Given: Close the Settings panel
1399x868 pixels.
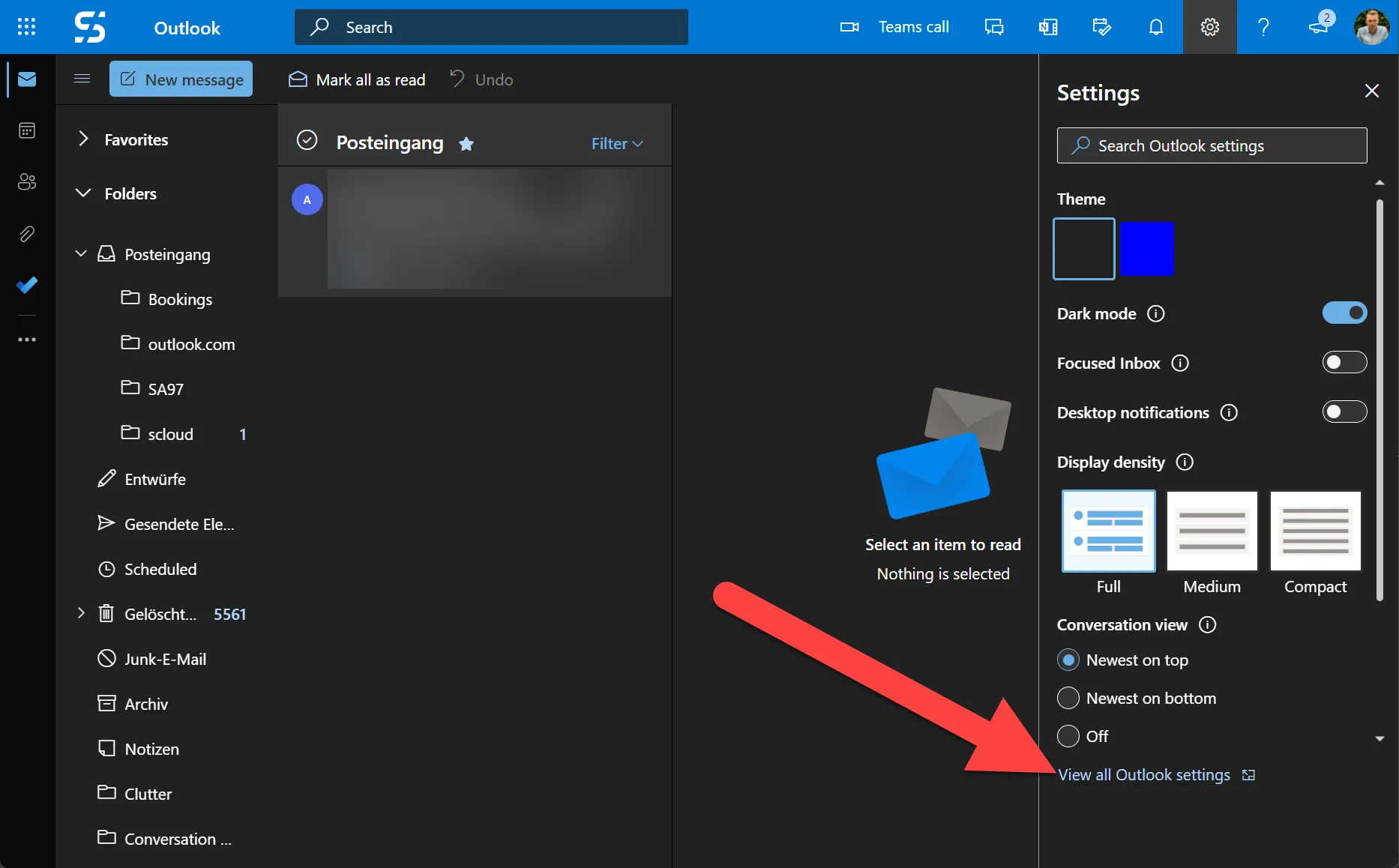Looking at the screenshot, I should 1372,91.
